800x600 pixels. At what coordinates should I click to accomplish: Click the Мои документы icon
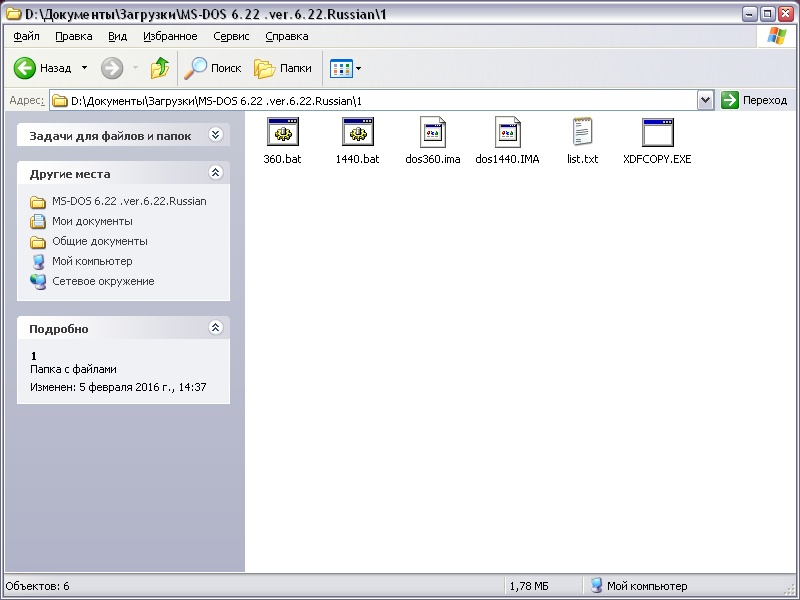38,221
